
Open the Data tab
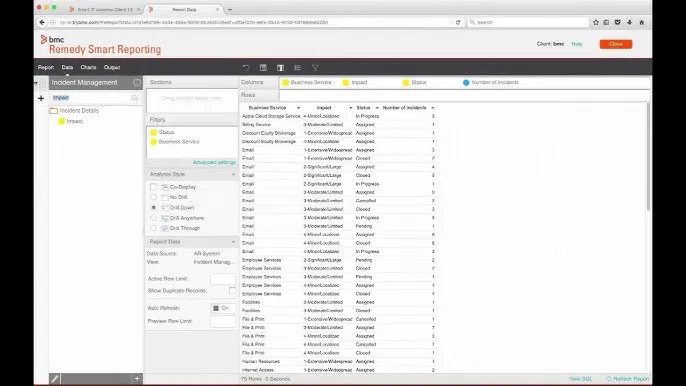click(67, 67)
